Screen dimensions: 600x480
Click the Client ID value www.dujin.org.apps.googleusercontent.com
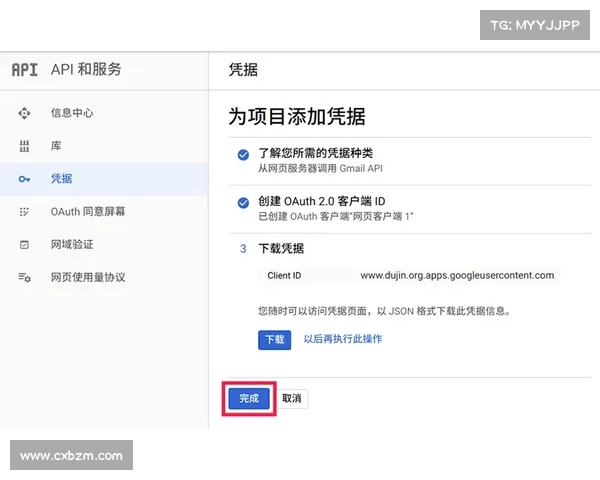[457, 276]
